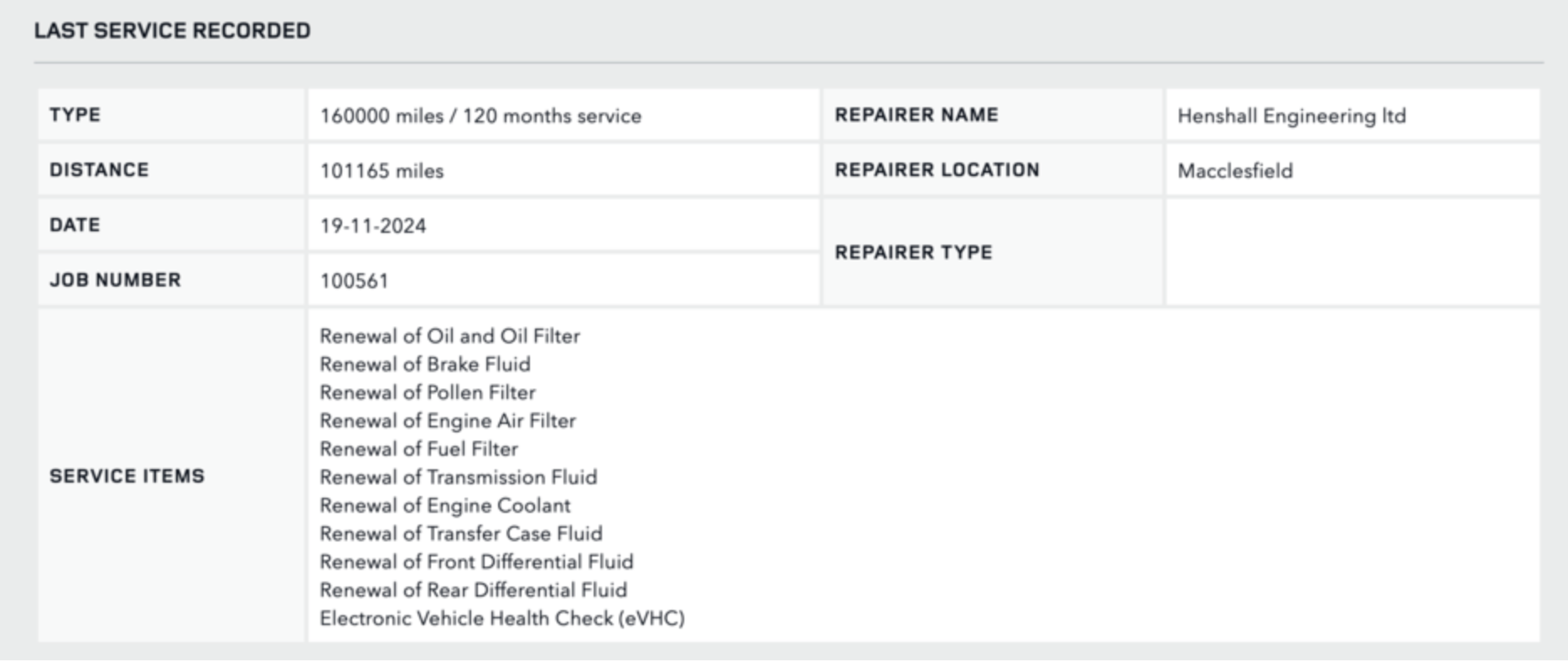The image size is (1568, 662).
Task: Select Electronic Vehicle Health Check (eVHC)
Action: [501, 618]
